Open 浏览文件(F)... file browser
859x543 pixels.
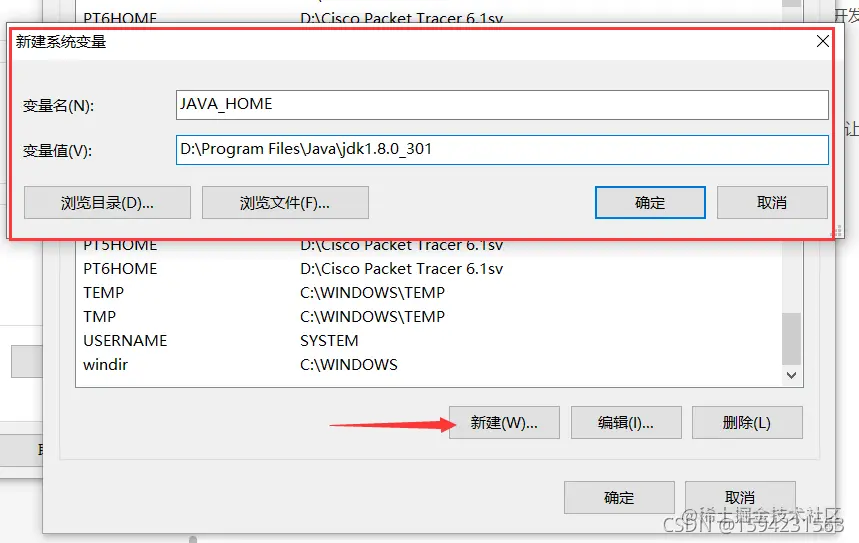coord(285,203)
